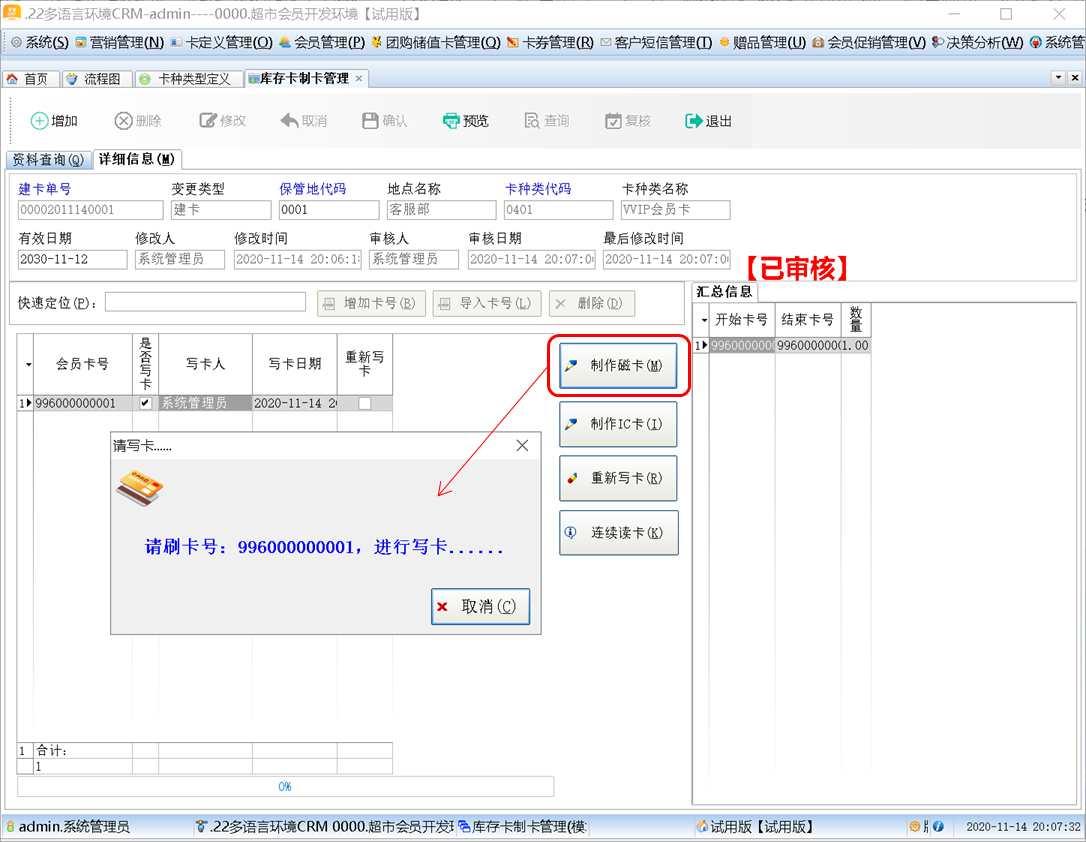Click the 结束卡号 column header
The image size is (1086, 842).
click(x=808, y=320)
